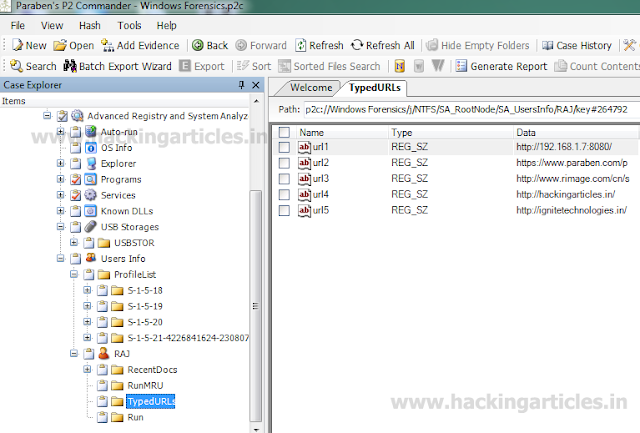Viewport: 640px width, 433px height.
Task: Open the Hash menu
Action: tap(90, 25)
